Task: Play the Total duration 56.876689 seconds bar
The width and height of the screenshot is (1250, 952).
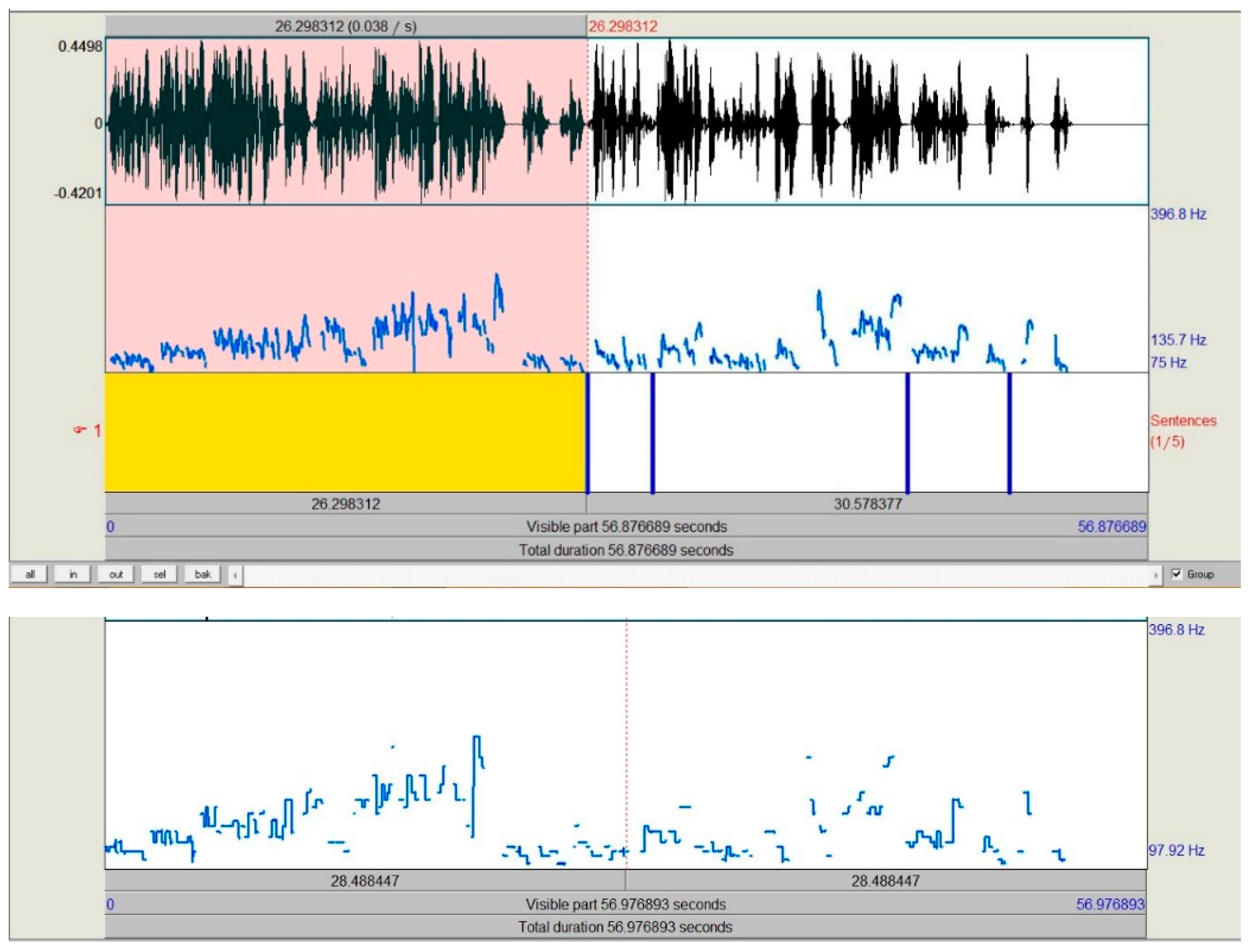Action: (626, 550)
